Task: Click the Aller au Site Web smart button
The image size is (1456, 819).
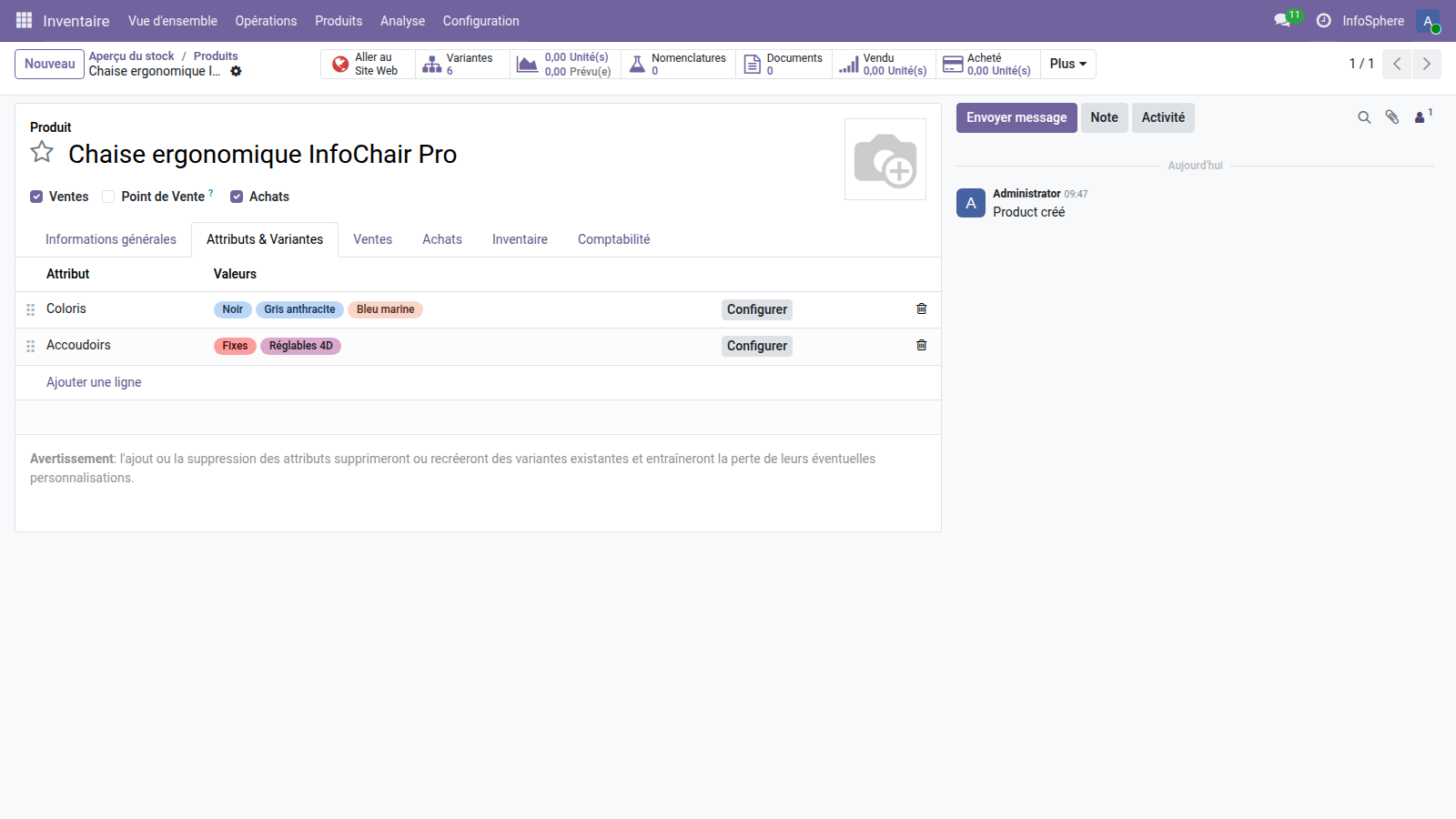Action: click(367, 64)
